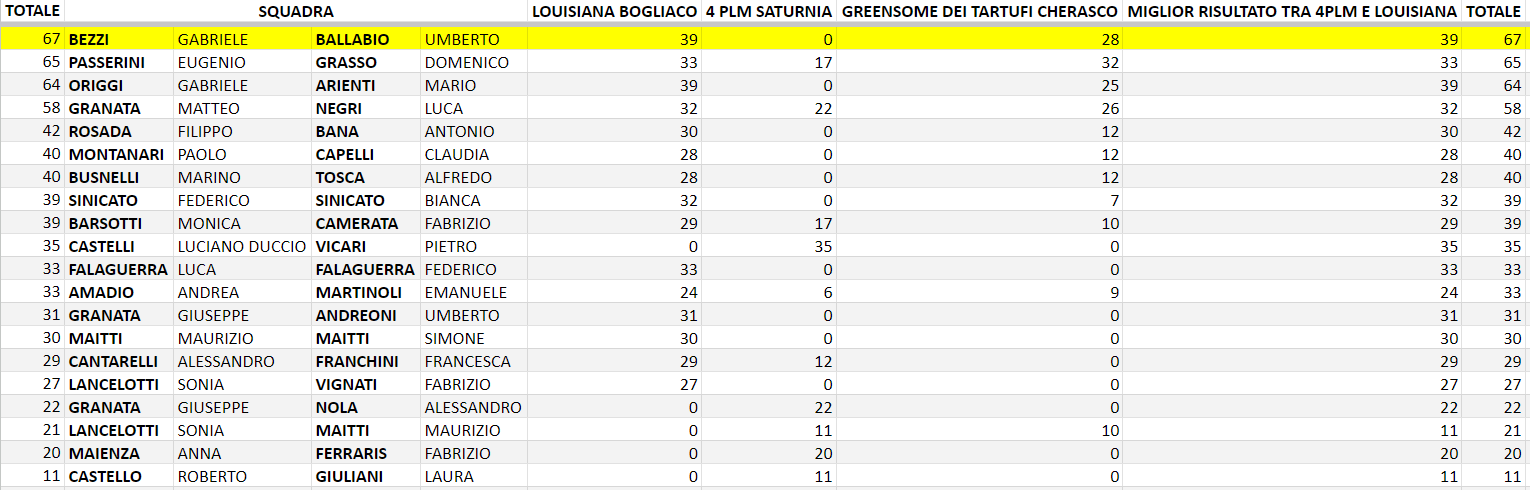Click the SQUADRA column header
This screenshot has width=1530, height=490.
pyautogui.click(x=295, y=11)
